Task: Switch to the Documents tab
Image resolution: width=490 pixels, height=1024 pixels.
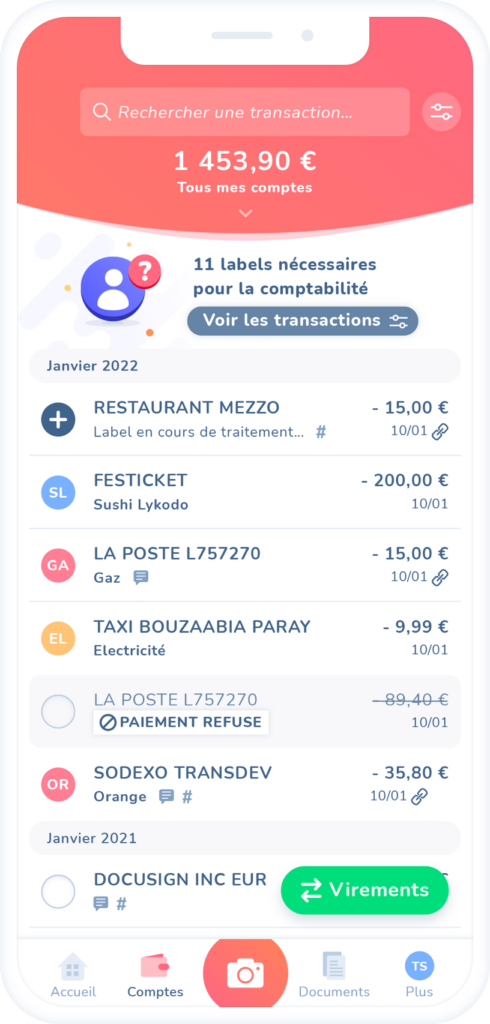Action: point(334,974)
